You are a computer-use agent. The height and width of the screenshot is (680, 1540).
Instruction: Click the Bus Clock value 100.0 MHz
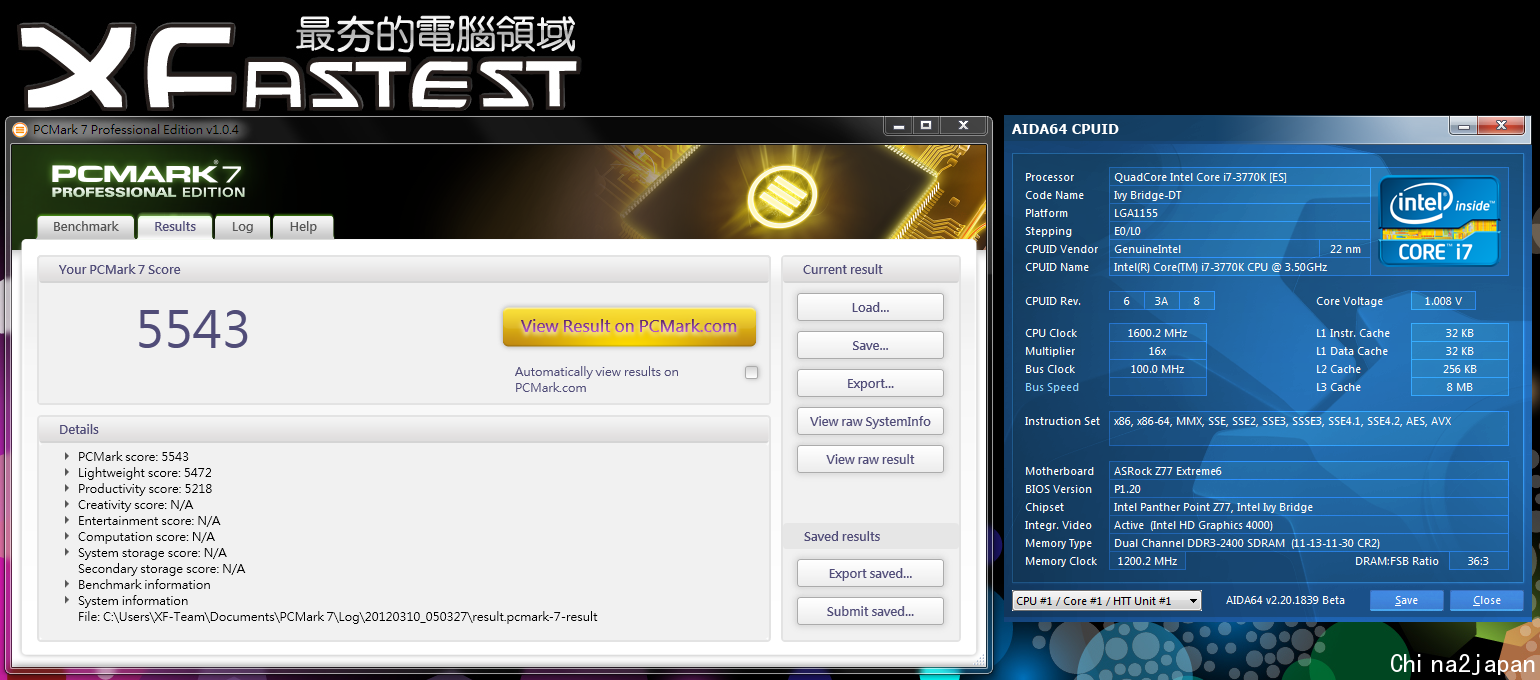(x=1157, y=369)
